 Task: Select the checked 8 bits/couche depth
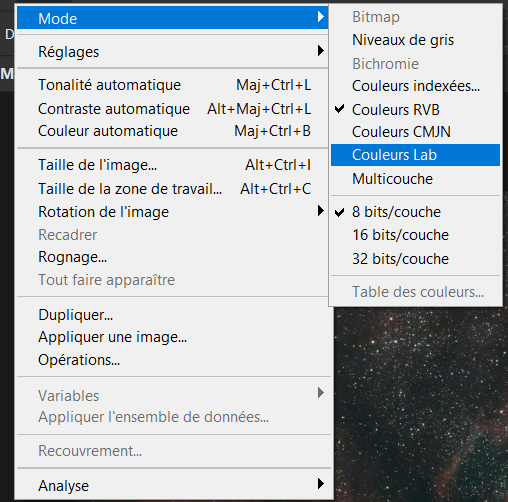coord(415,212)
